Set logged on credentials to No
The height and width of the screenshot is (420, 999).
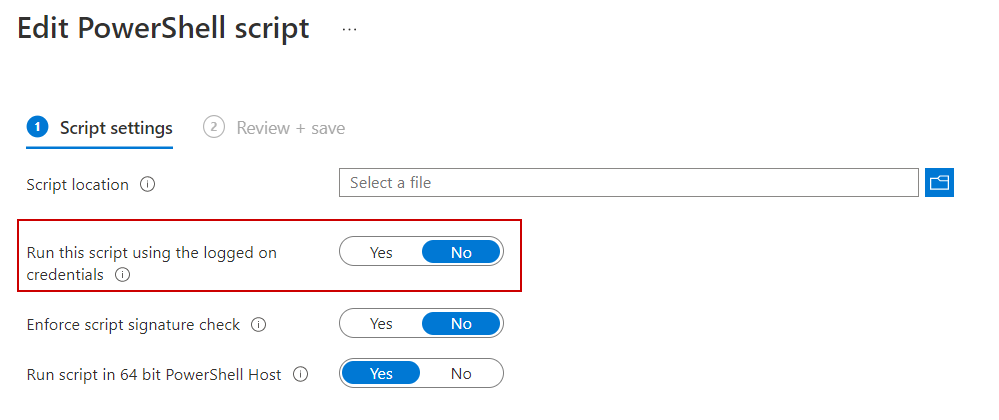click(461, 253)
